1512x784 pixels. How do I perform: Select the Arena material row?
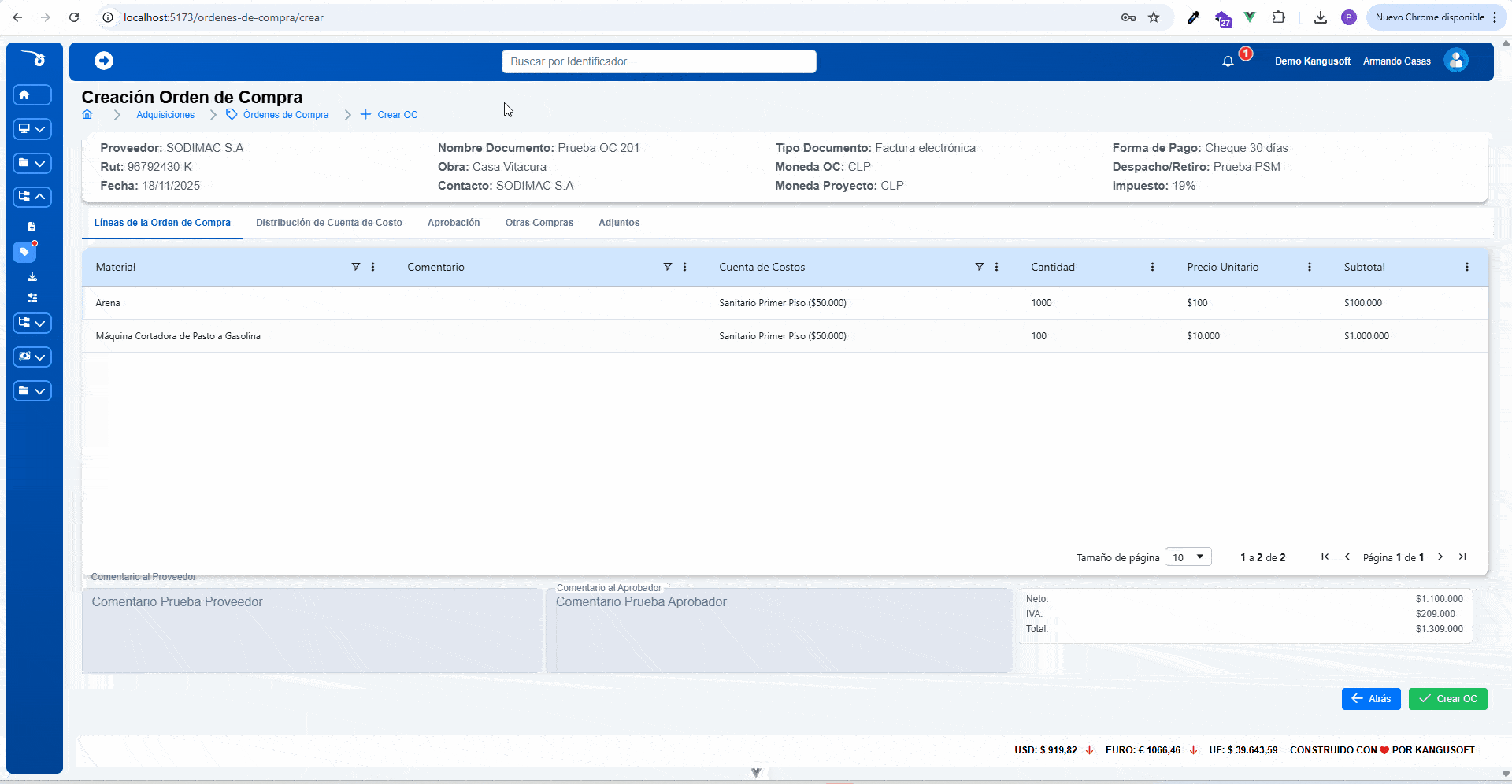click(x=784, y=303)
